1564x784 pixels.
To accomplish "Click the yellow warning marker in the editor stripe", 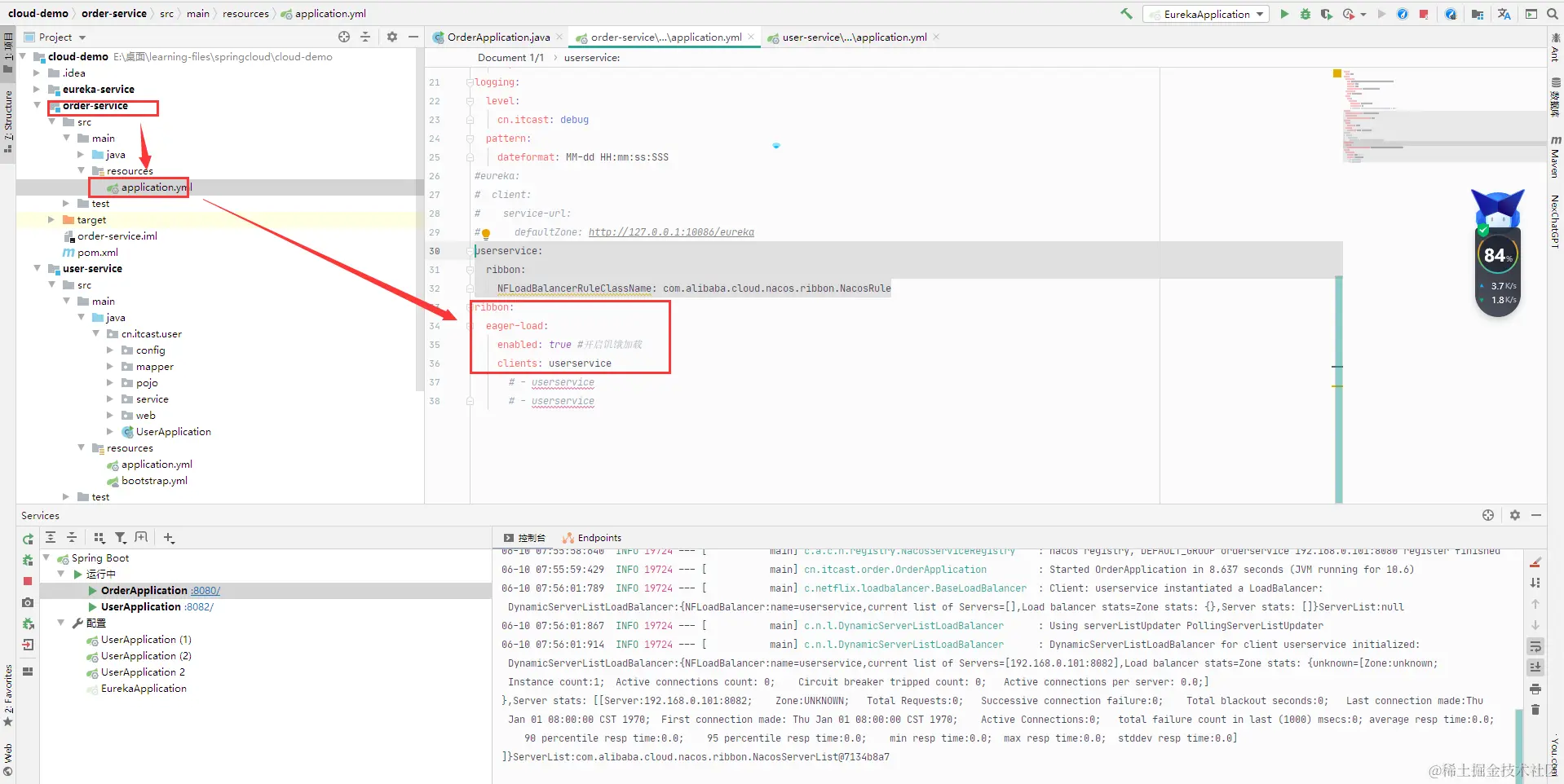I will (1337, 73).
